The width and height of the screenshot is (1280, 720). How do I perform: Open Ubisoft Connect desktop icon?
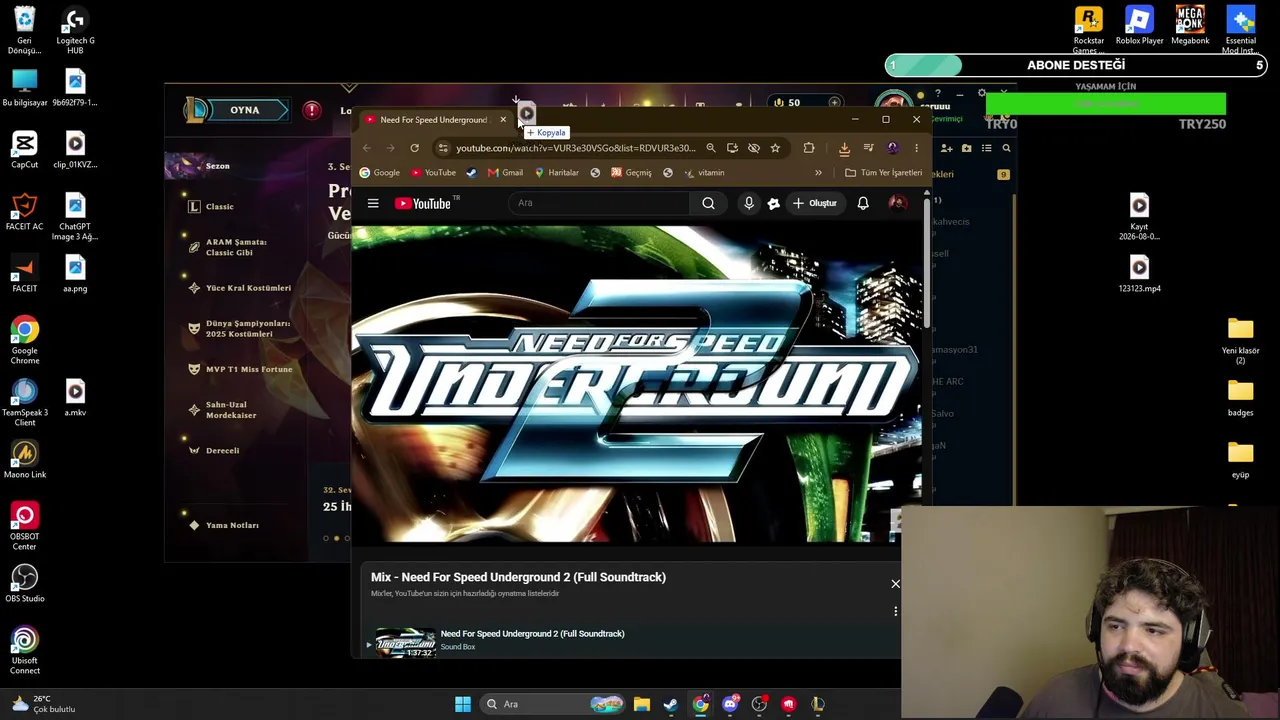point(25,650)
